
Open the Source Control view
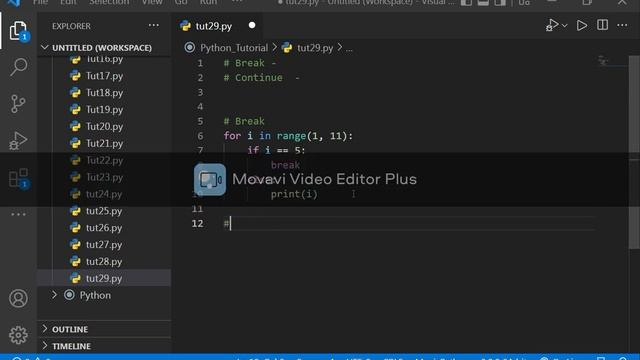[18, 104]
